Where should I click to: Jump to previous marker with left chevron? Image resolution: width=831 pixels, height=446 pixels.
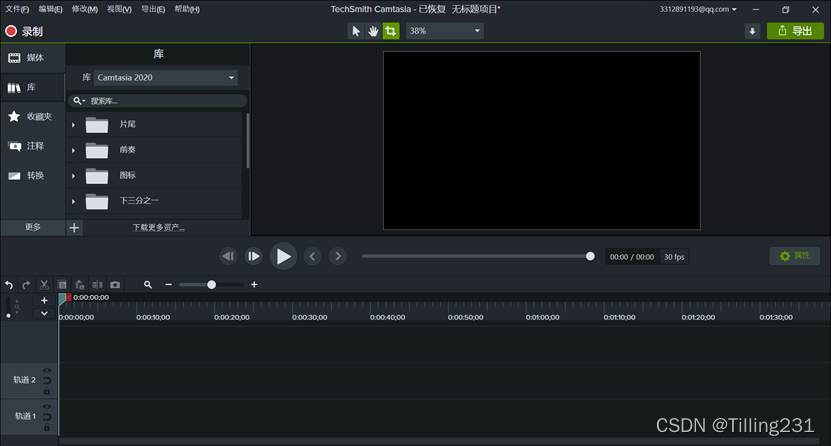point(312,256)
